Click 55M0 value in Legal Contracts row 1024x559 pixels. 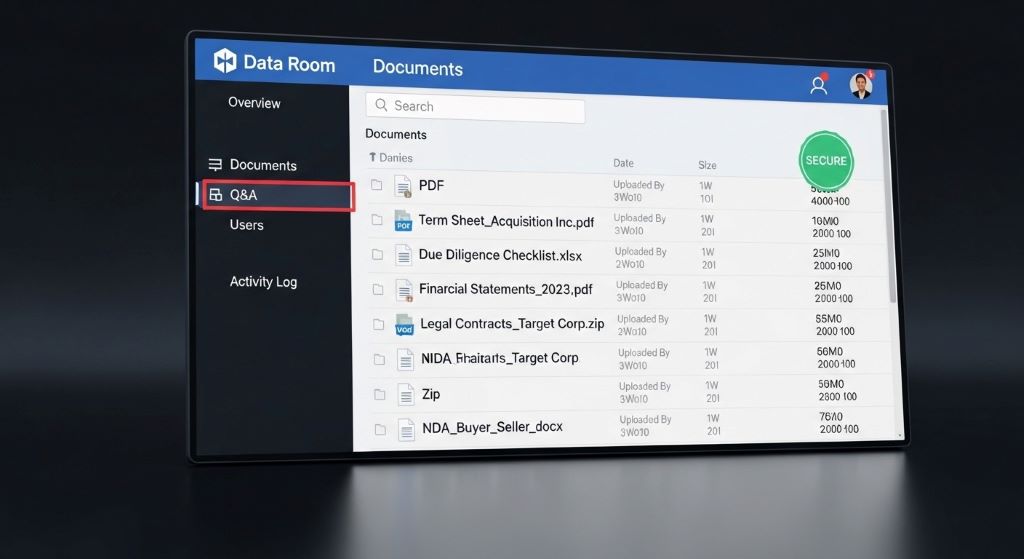[829, 319]
